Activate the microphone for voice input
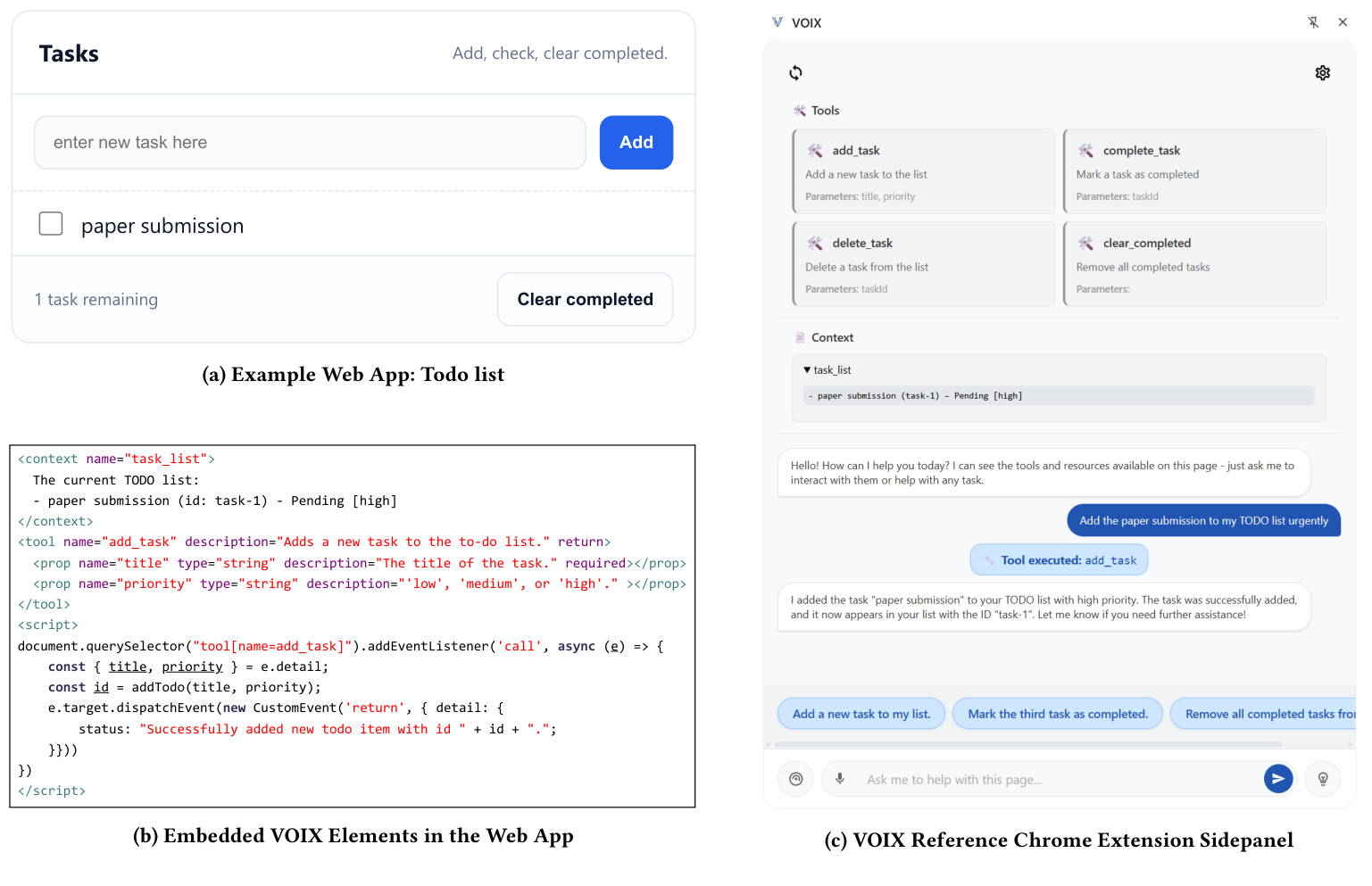The width and height of the screenshot is (1372, 886). tap(840, 778)
